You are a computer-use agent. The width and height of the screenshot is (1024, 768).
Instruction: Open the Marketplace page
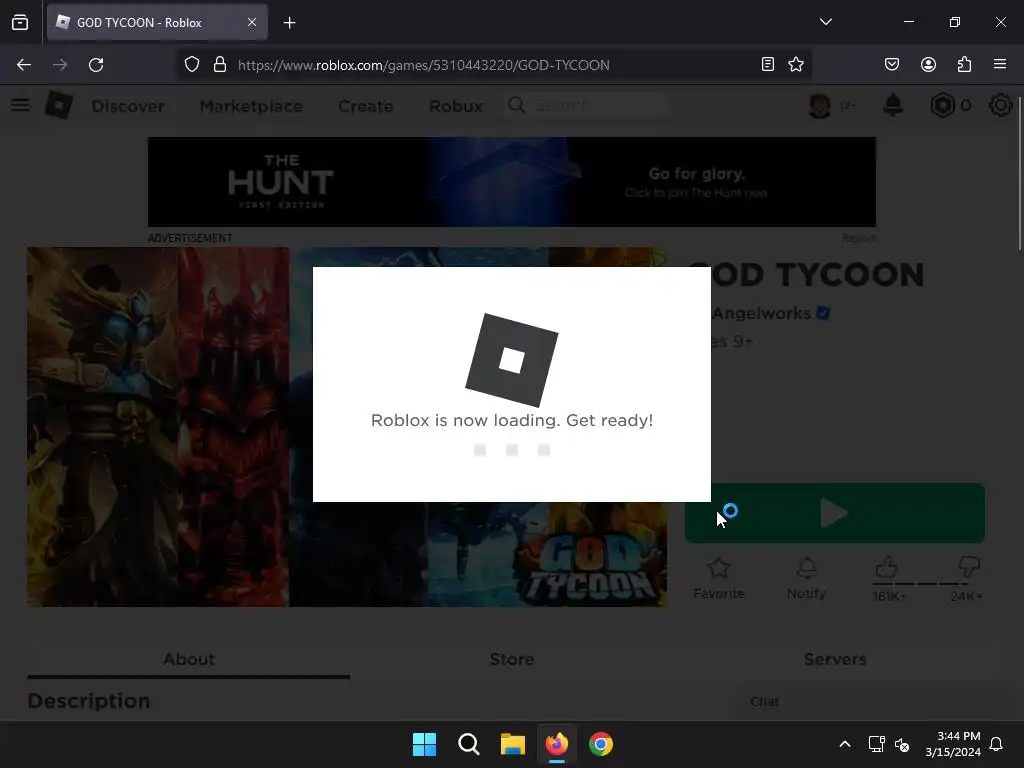coord(251,106)
